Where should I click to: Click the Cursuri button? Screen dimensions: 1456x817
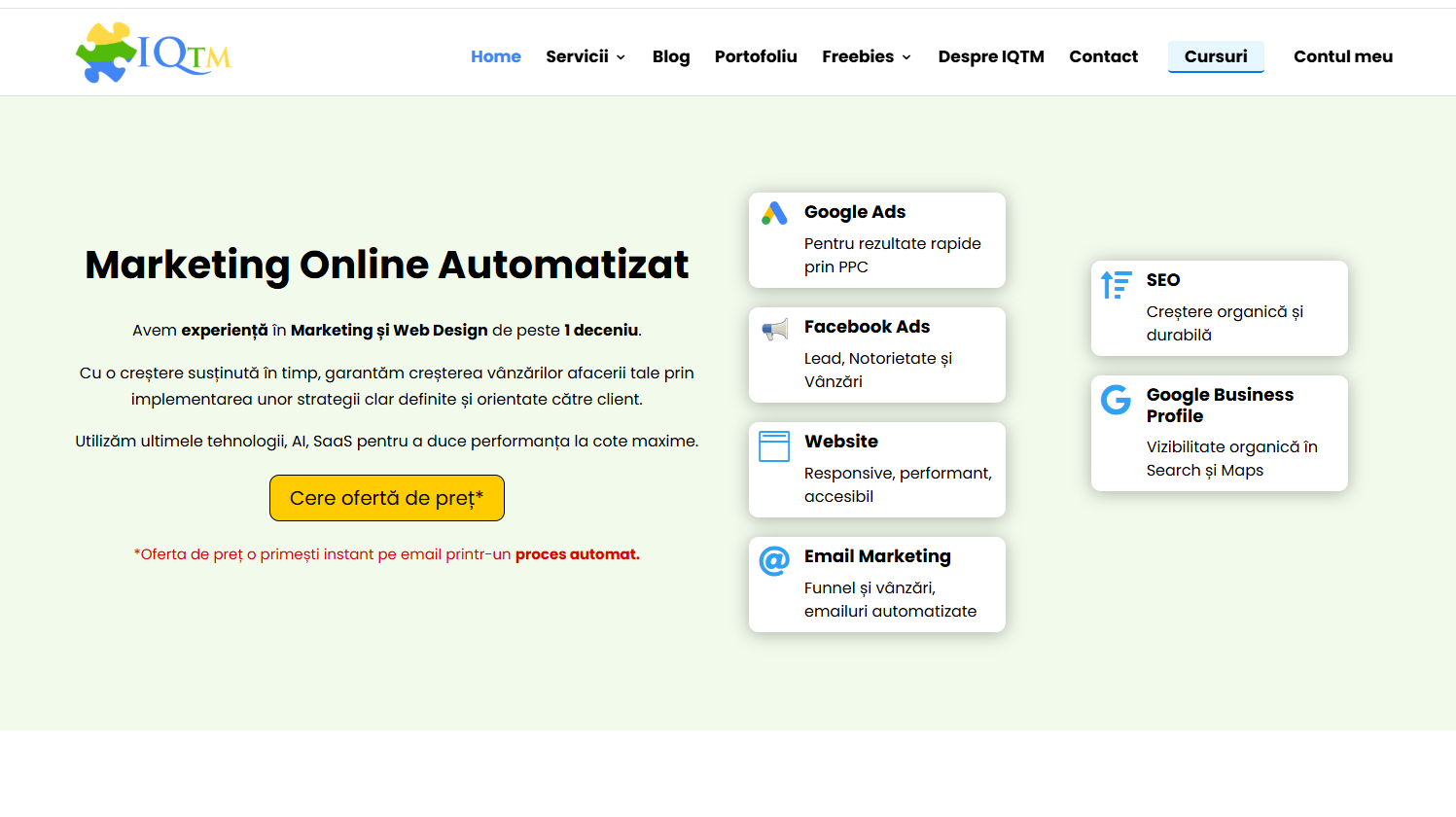(x=1215, y=56)
